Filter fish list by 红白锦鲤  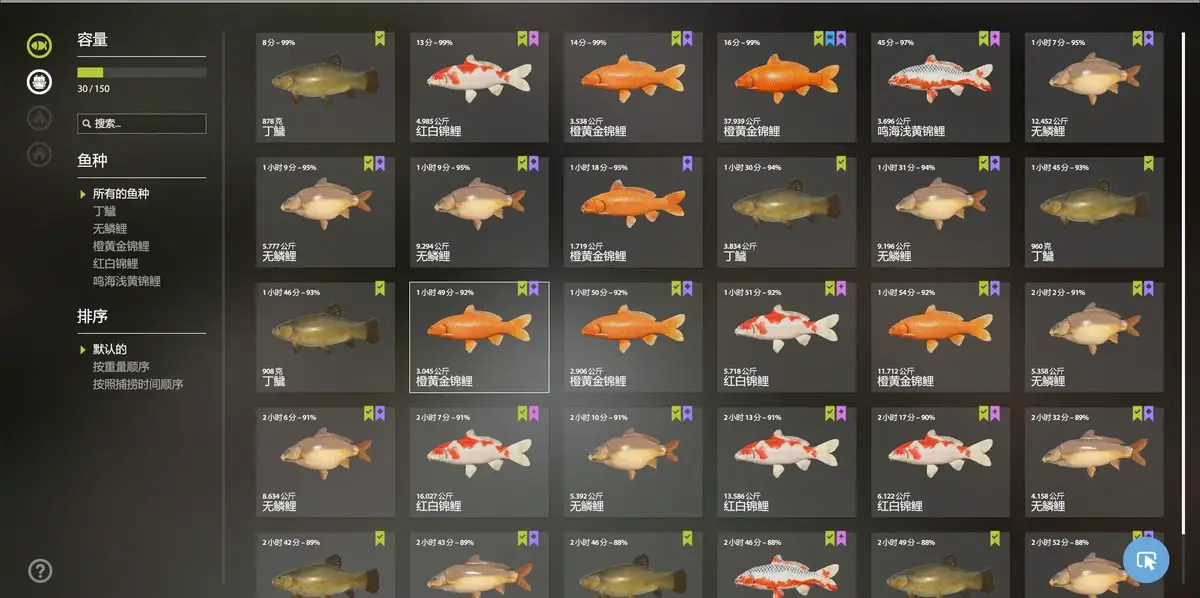[x=115, y=264]
